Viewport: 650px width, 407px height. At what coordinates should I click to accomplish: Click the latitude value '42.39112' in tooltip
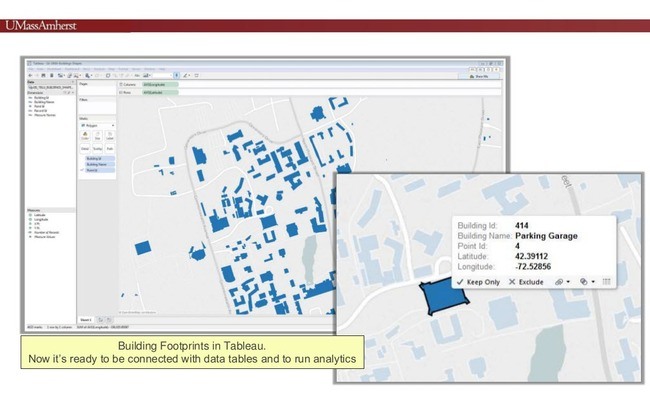click(531, 257)
